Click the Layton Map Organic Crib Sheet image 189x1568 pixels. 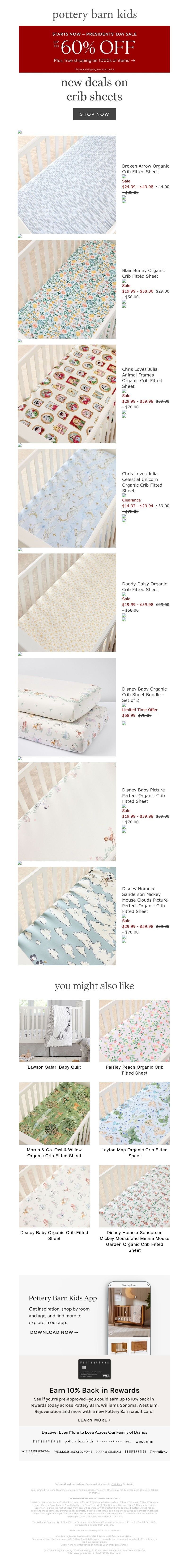pos(134,1113)
